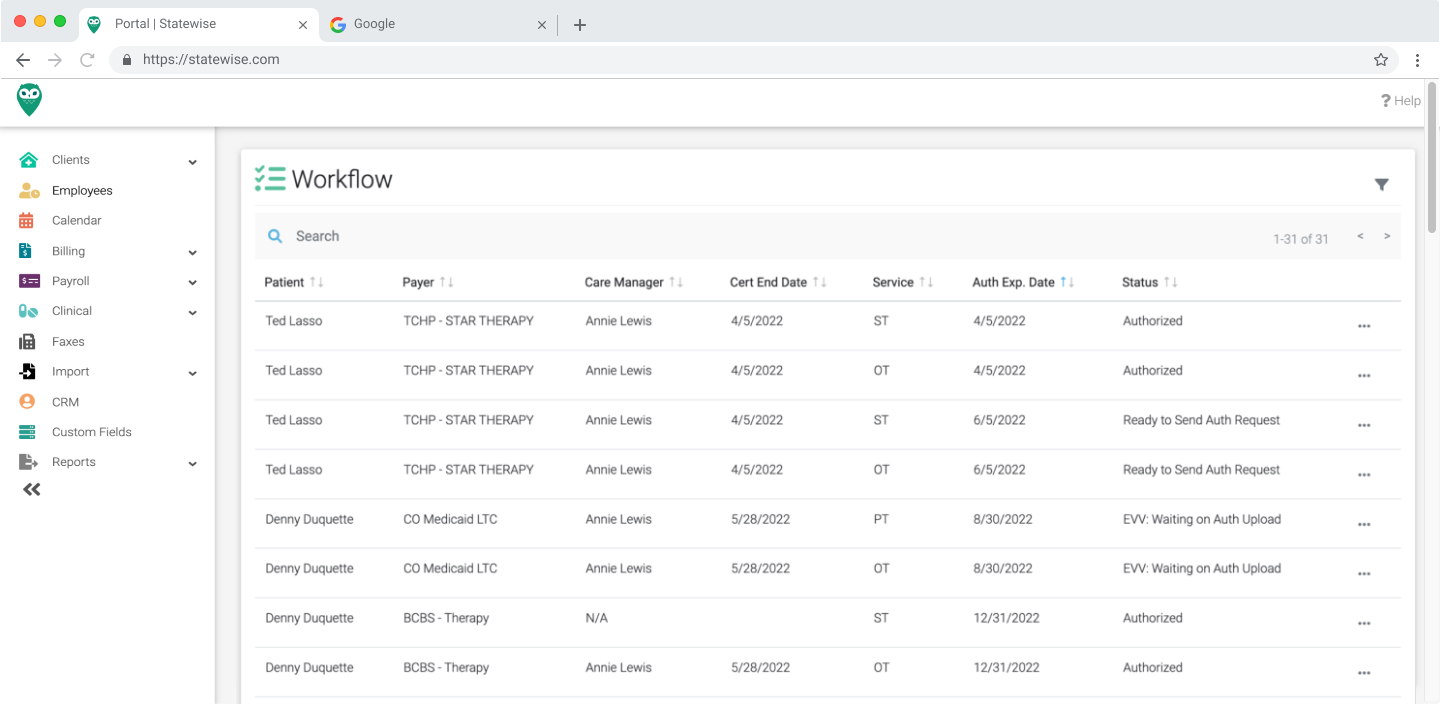The height and width of the screenshot is (704, 1440).
Task: Open Employees in the sidebar
Action: (82, 191)
